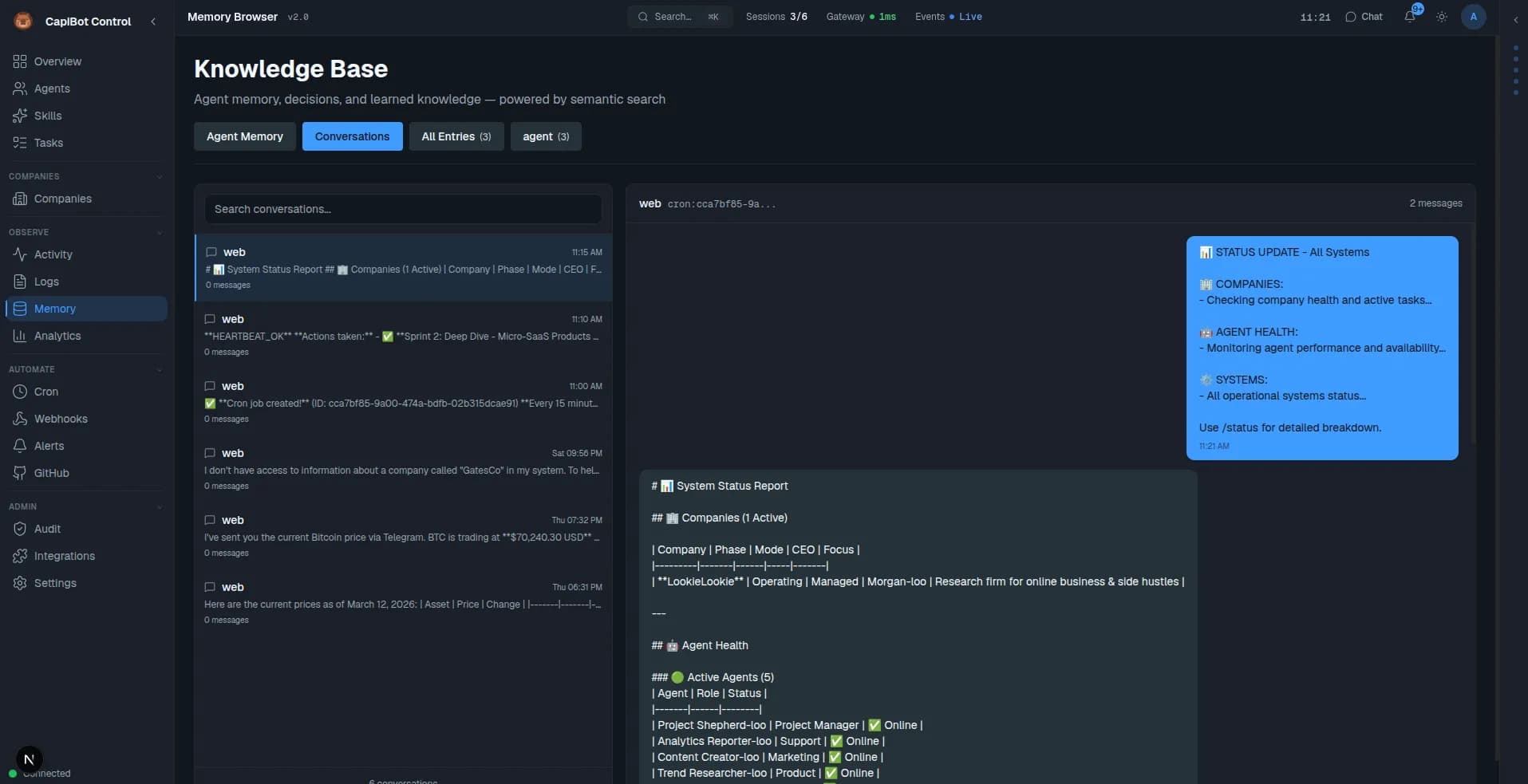Open the Audit shield icon

[20, 529]
